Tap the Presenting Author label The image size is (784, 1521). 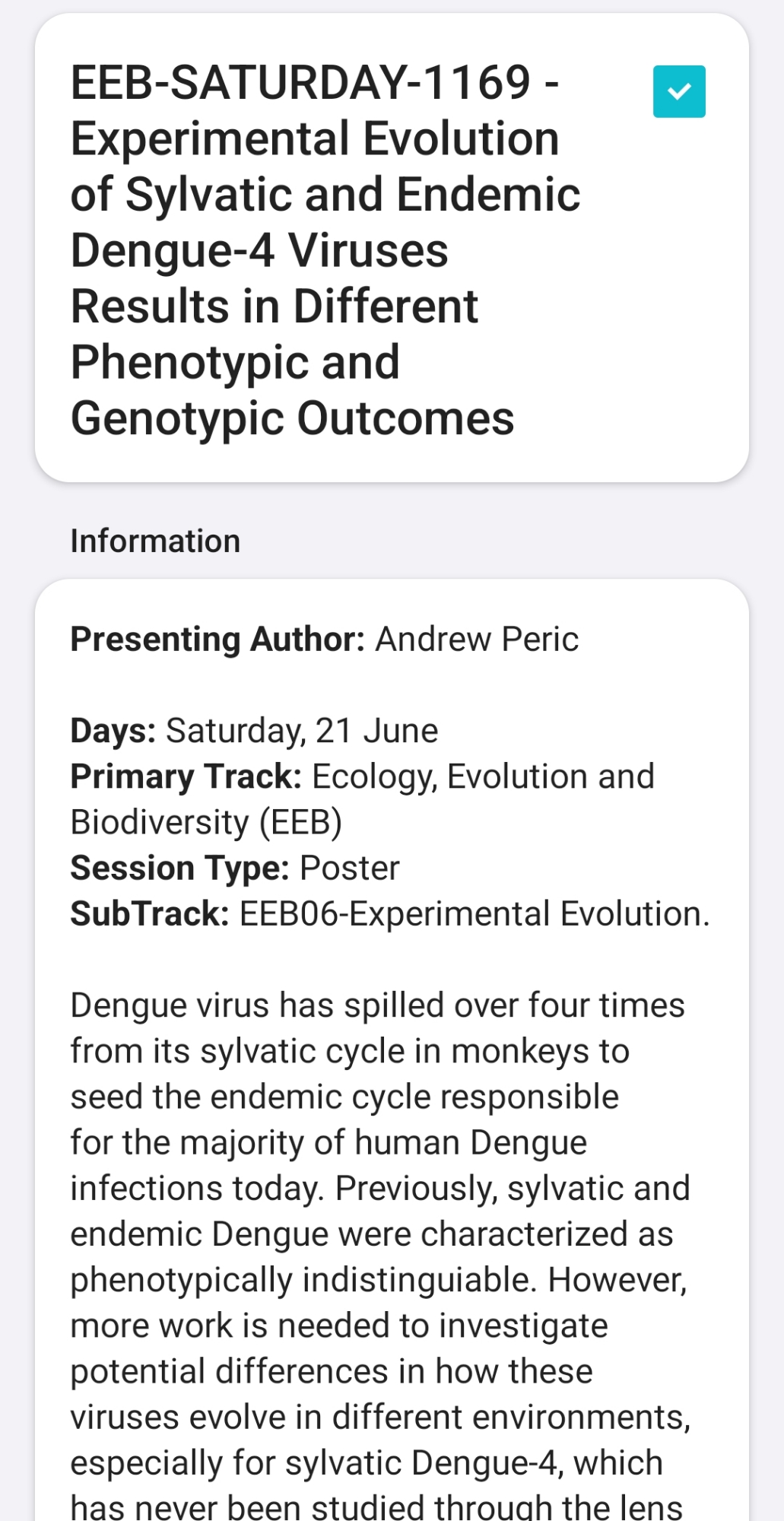(x=217, y=639)
